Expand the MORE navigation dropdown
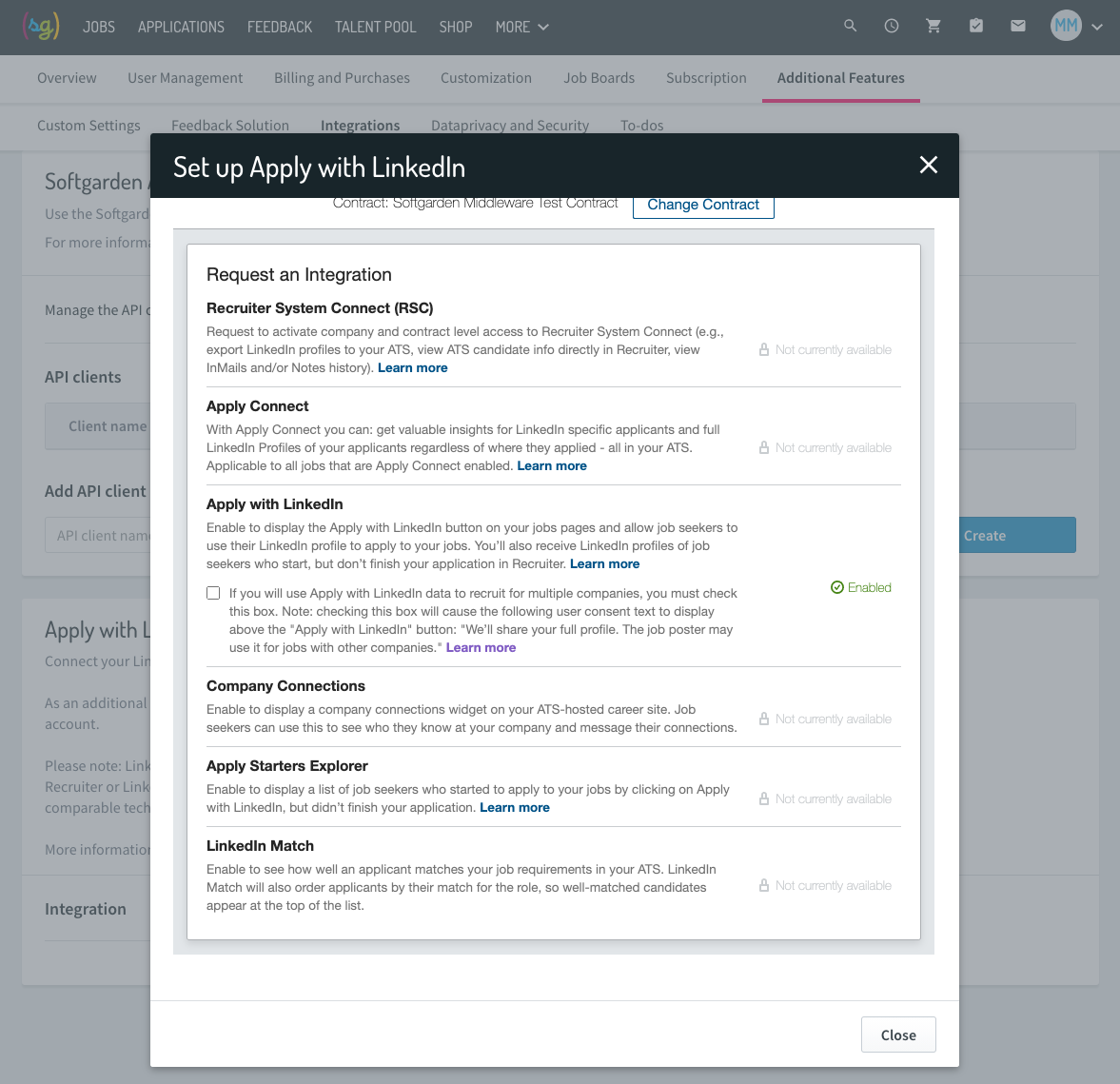Image resolution: width=1120 pixels, height=1084 pixels. tap(522, 28)
